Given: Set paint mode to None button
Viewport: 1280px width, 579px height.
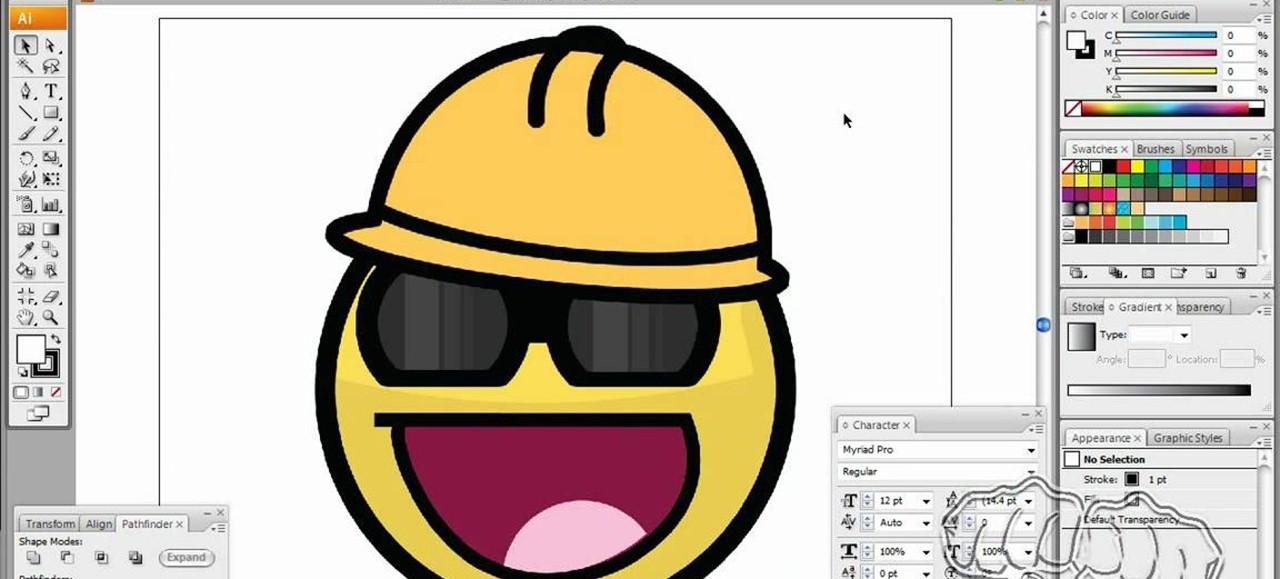Looking at the screenshot, I should click(54, 392).
